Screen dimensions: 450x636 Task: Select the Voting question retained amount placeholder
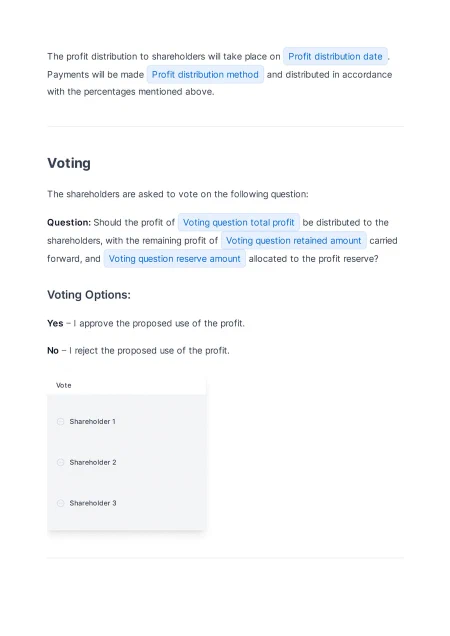[x=293, y=241]
